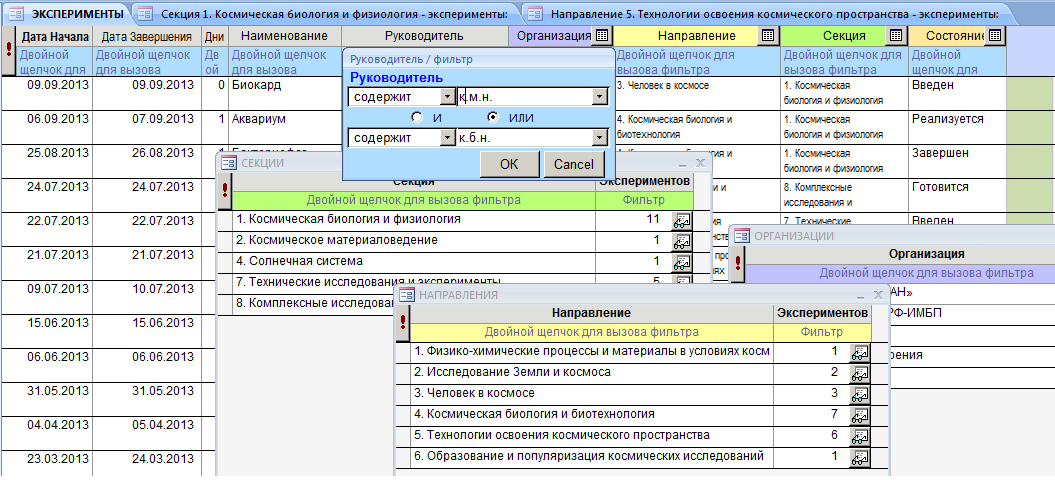1055x480 pixels.
Task: Click form icon in ОРГАНИЗАЦИИ window title bar
Action: coord(742,236)
